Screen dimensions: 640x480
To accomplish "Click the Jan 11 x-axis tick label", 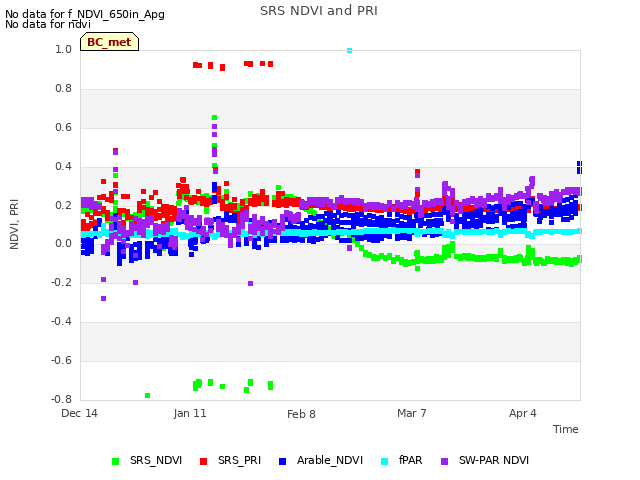I will pos(190,413).
